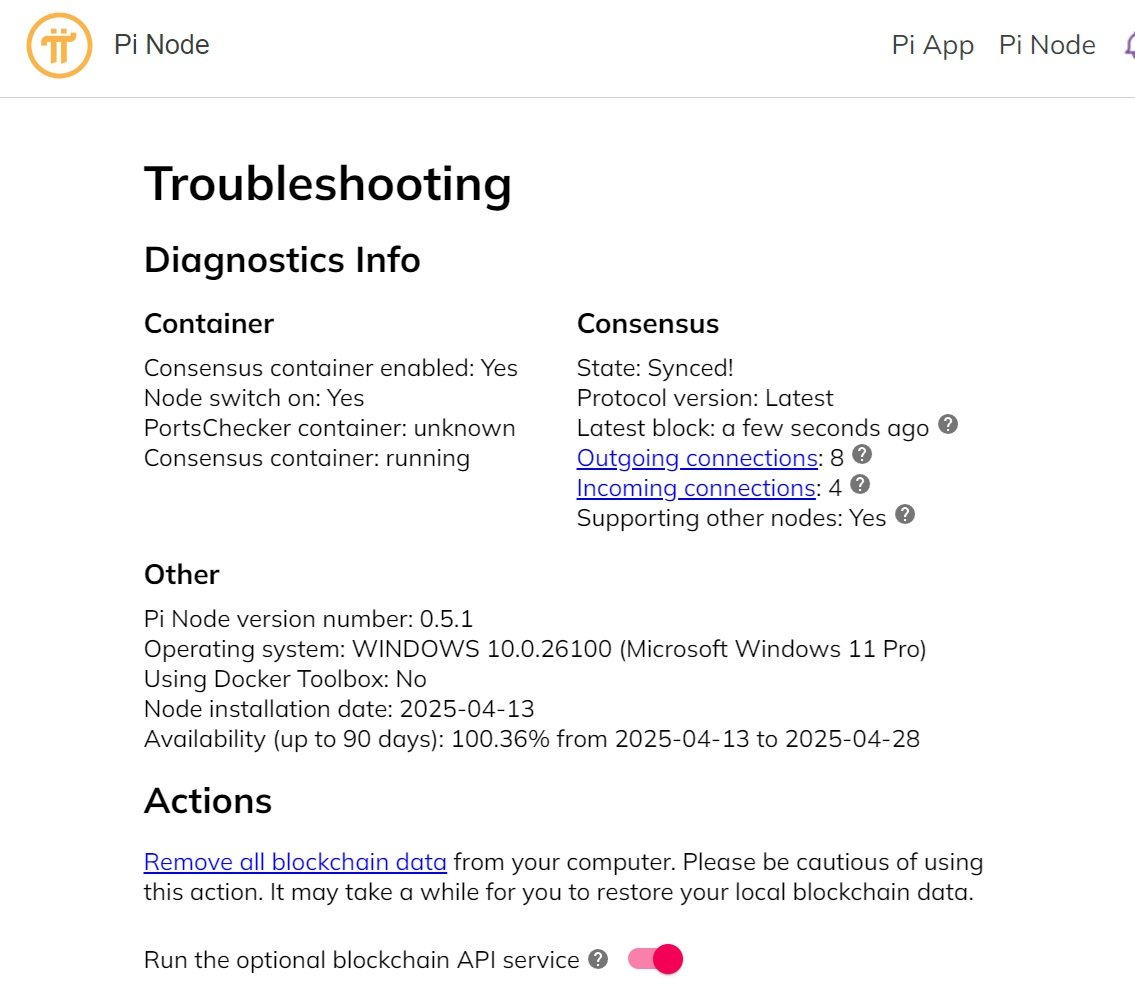Image resolution: width=1135 pixels, height=987 pixels.
Task: Click 'Node installation date: 2025-04-13' text
Action: point(339,708)
